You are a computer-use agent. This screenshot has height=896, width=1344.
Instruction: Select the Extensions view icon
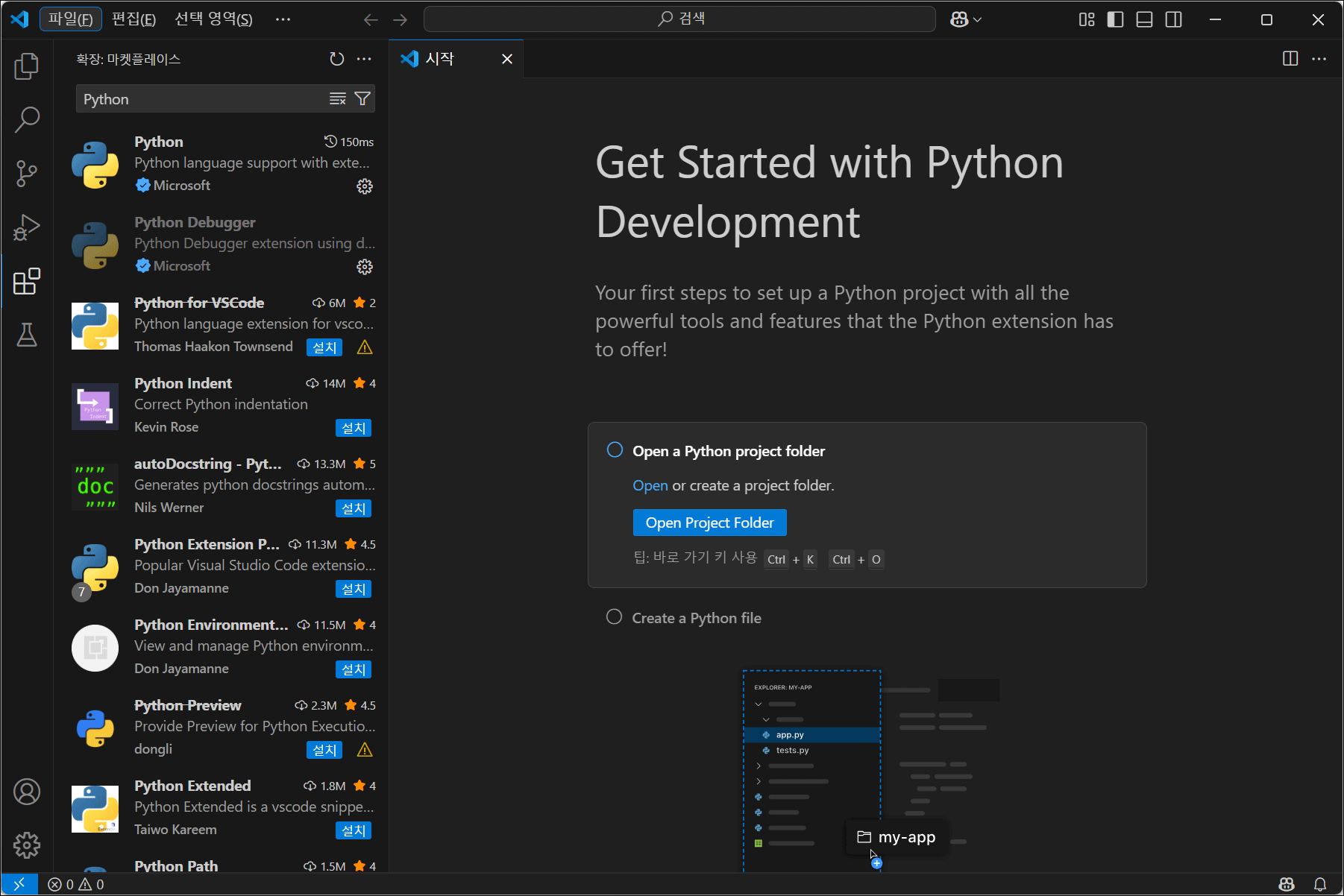[x=27, y=281]
